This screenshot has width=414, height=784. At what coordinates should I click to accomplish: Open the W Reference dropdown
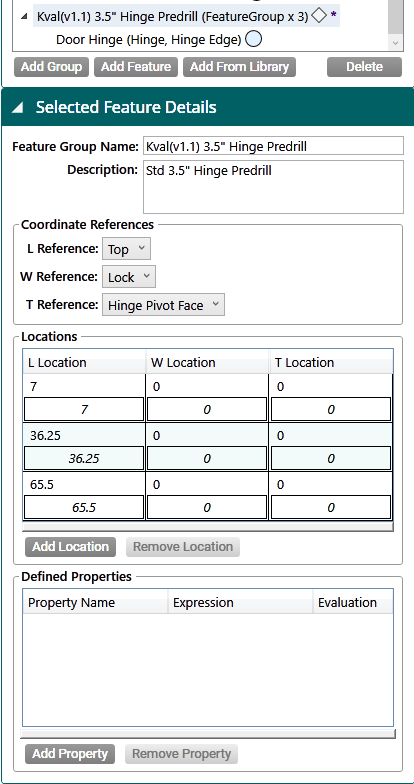coord(129,277)
